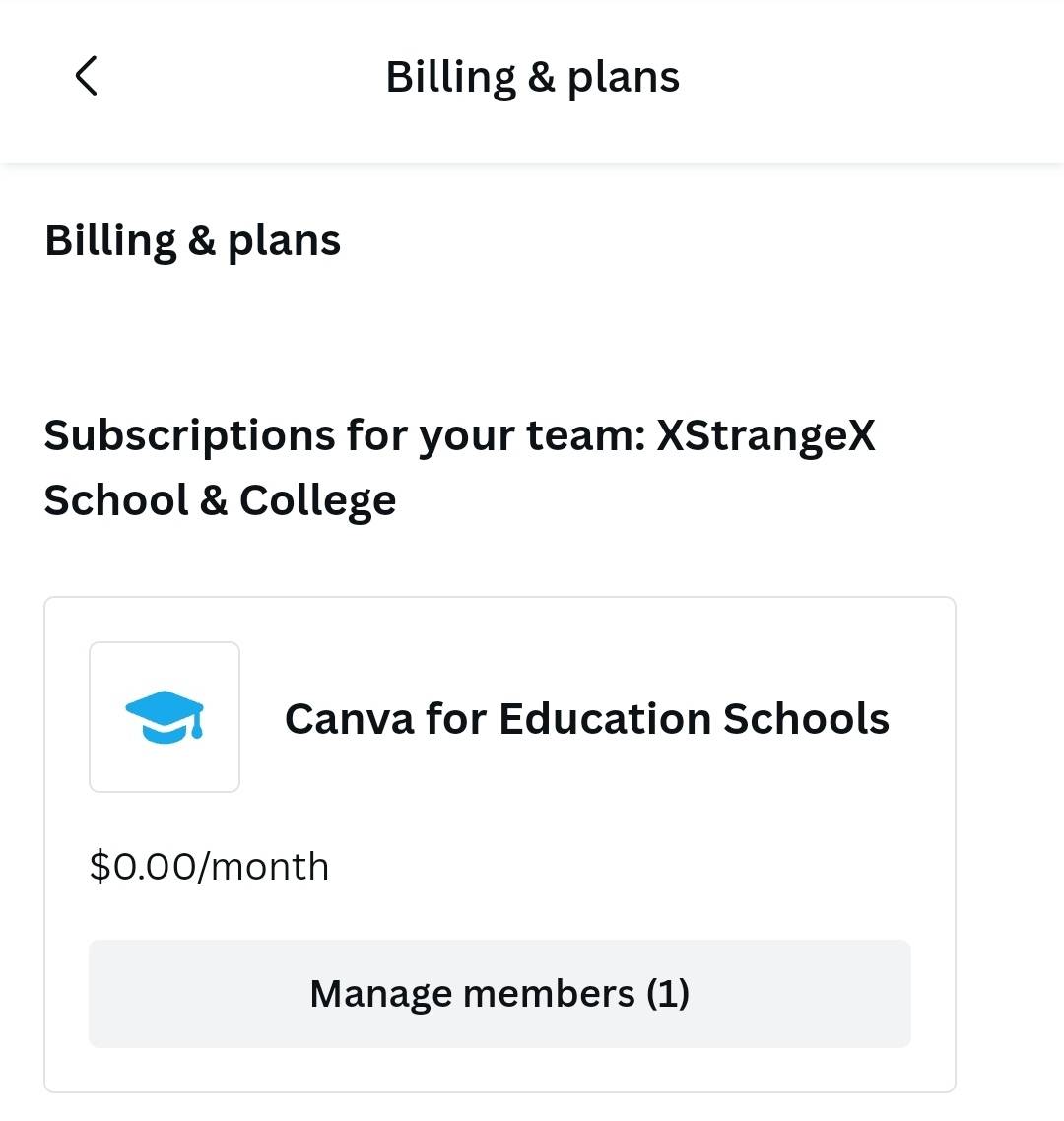Tap the word members on the grey button
This screenshot has height=1121, width=1064.
(x=549, y=993)
